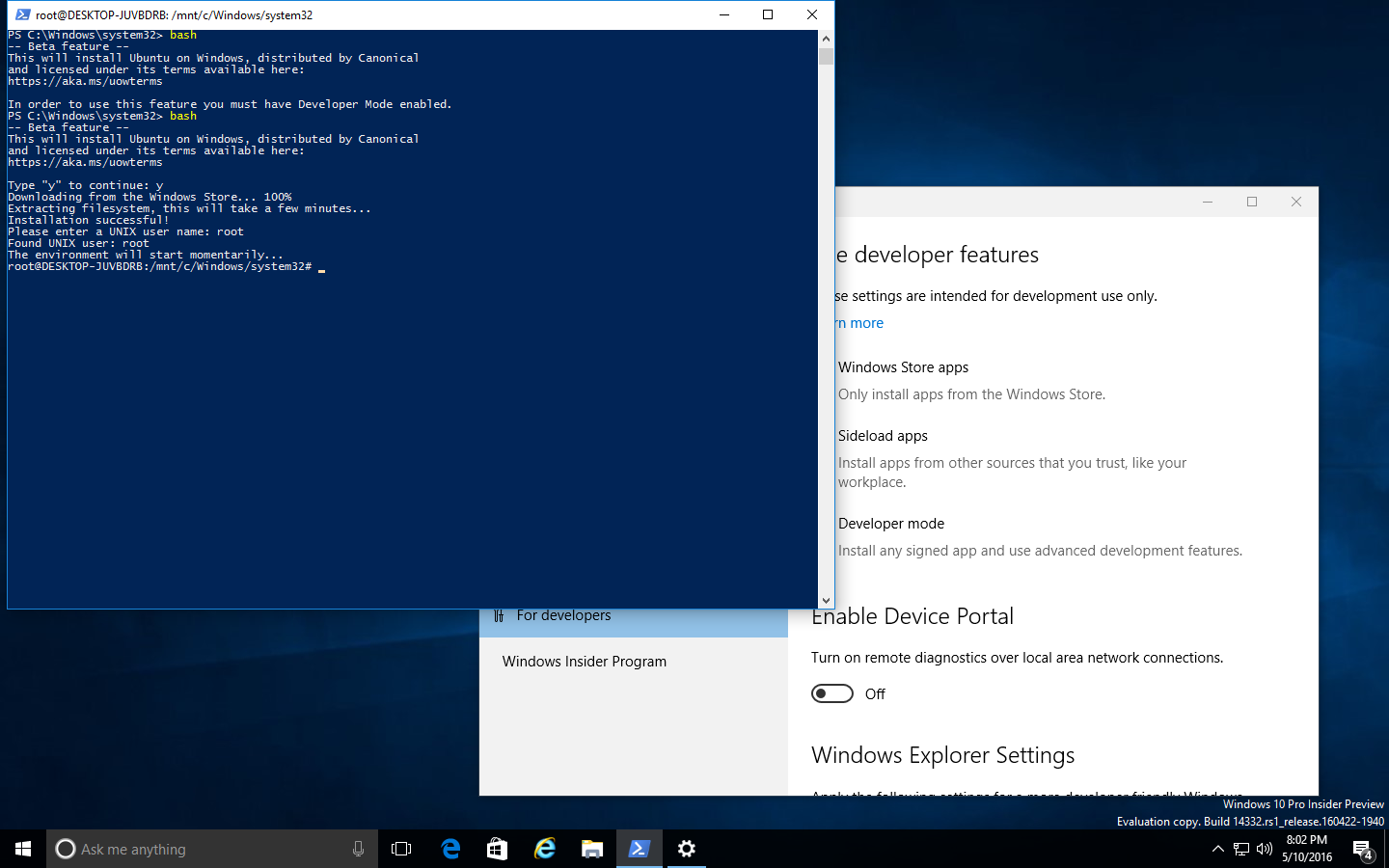Screen dimensions: 1389x868
Task: Open the Learn more link
Action: [858, 322]
